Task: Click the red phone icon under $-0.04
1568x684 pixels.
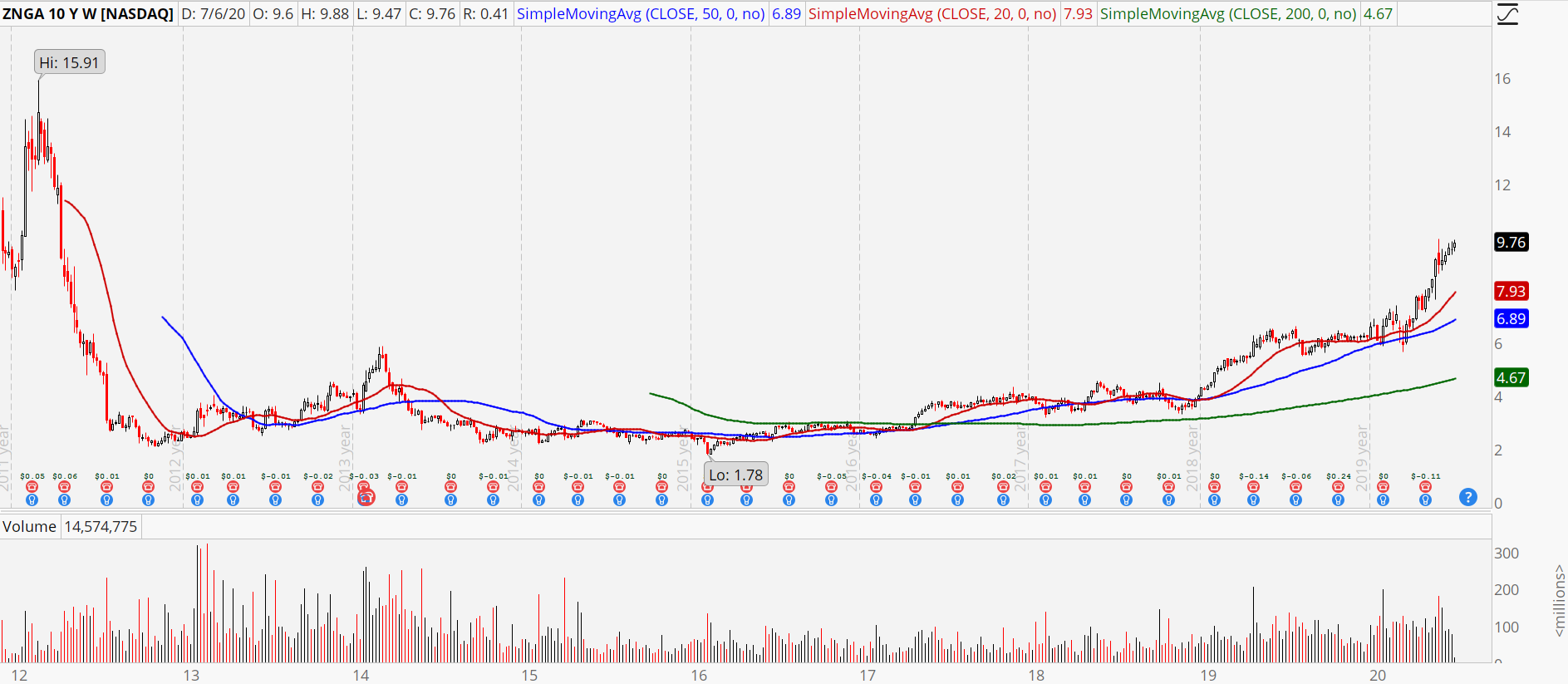Action: [876, 487]
